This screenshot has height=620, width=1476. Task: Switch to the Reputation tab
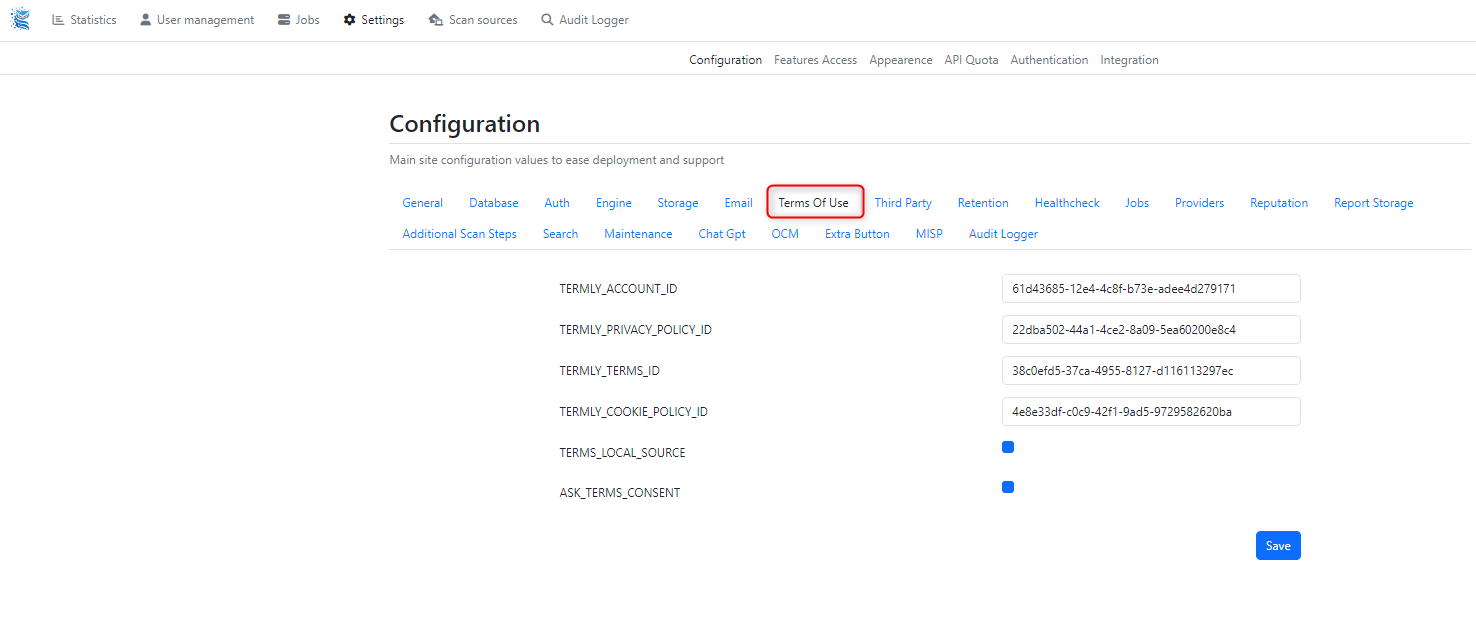(1279, 203)
